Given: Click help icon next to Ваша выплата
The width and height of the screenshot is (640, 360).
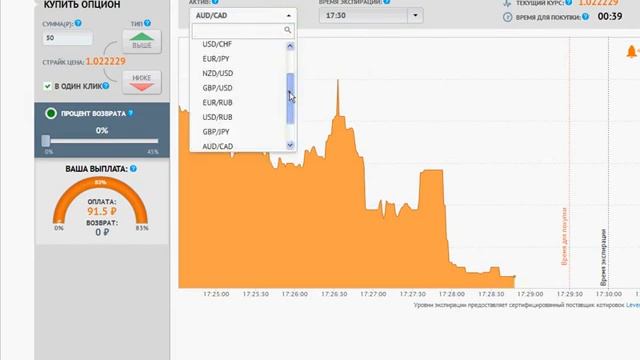Looking at the screenshot, I should [133, 168].
